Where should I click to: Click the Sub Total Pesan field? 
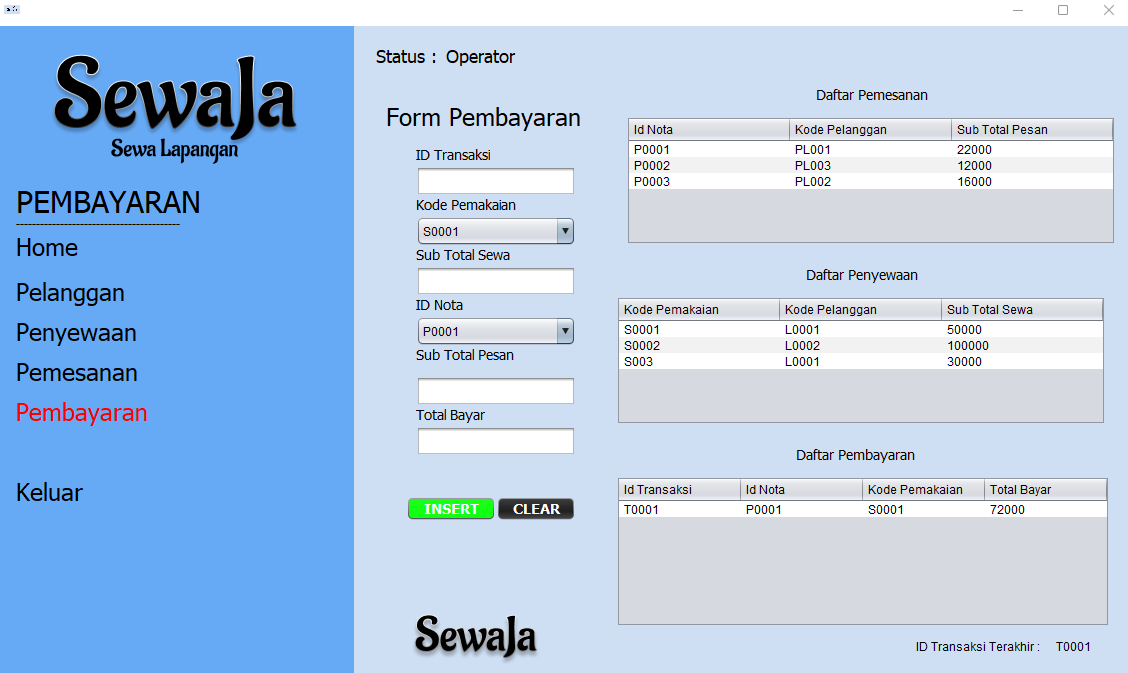click(x=495, y=391)
